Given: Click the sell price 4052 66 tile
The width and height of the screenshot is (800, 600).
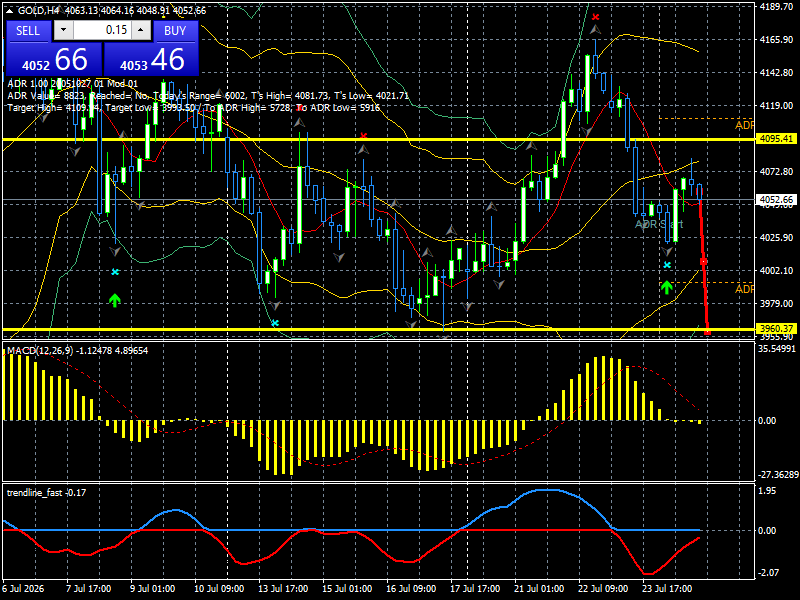Looking at the screenshot, I should 54,60.
